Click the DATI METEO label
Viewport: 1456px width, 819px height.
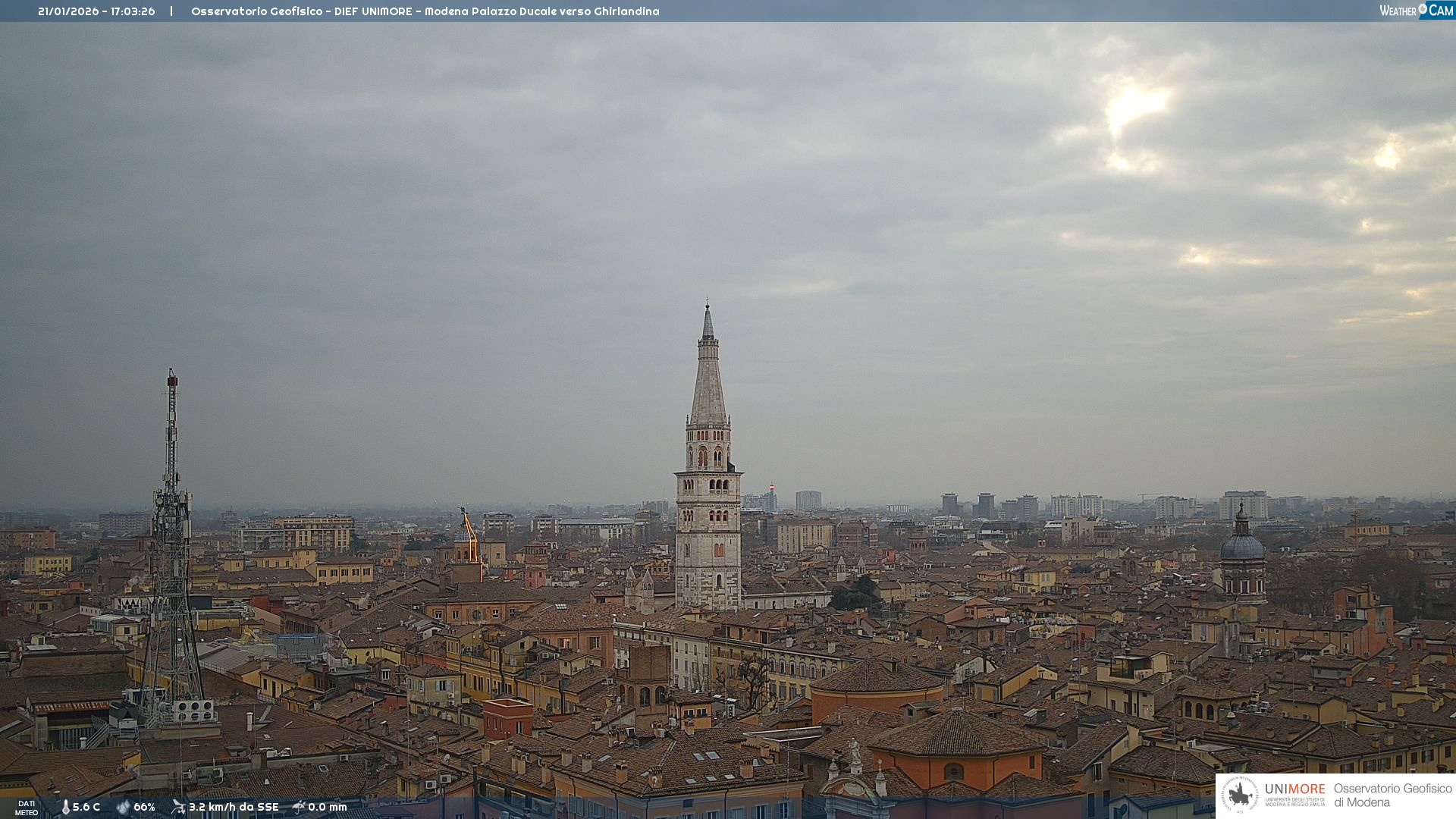pos(27,808)
